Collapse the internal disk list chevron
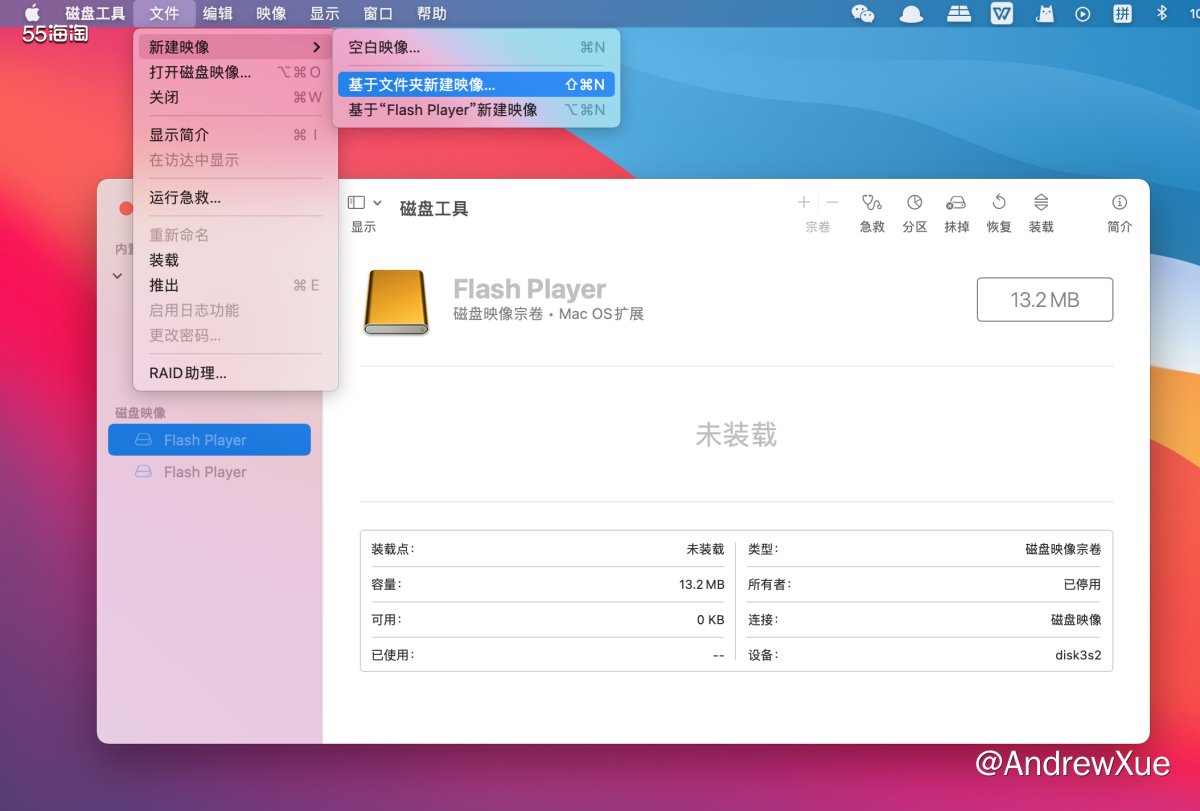 click(x=115, y=273)
